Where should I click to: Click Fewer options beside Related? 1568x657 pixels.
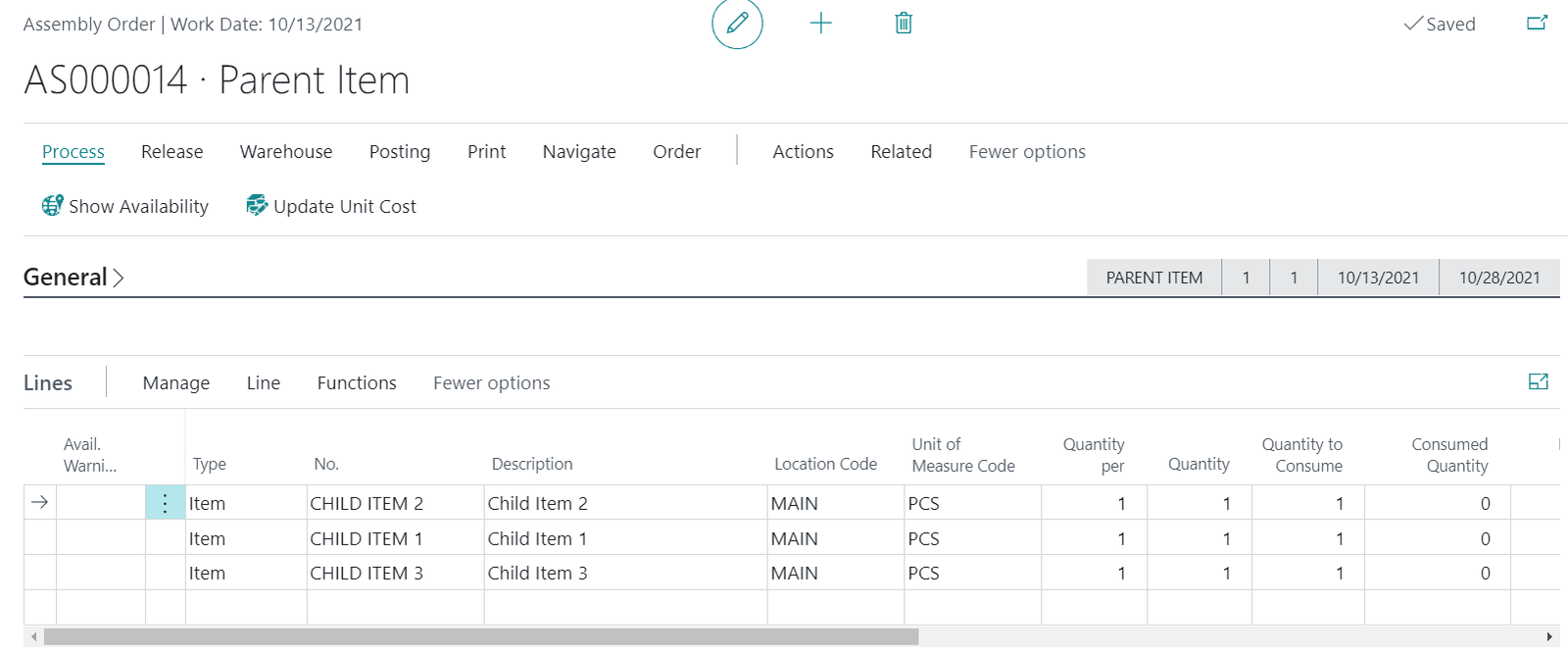(x=1027, y=152)
